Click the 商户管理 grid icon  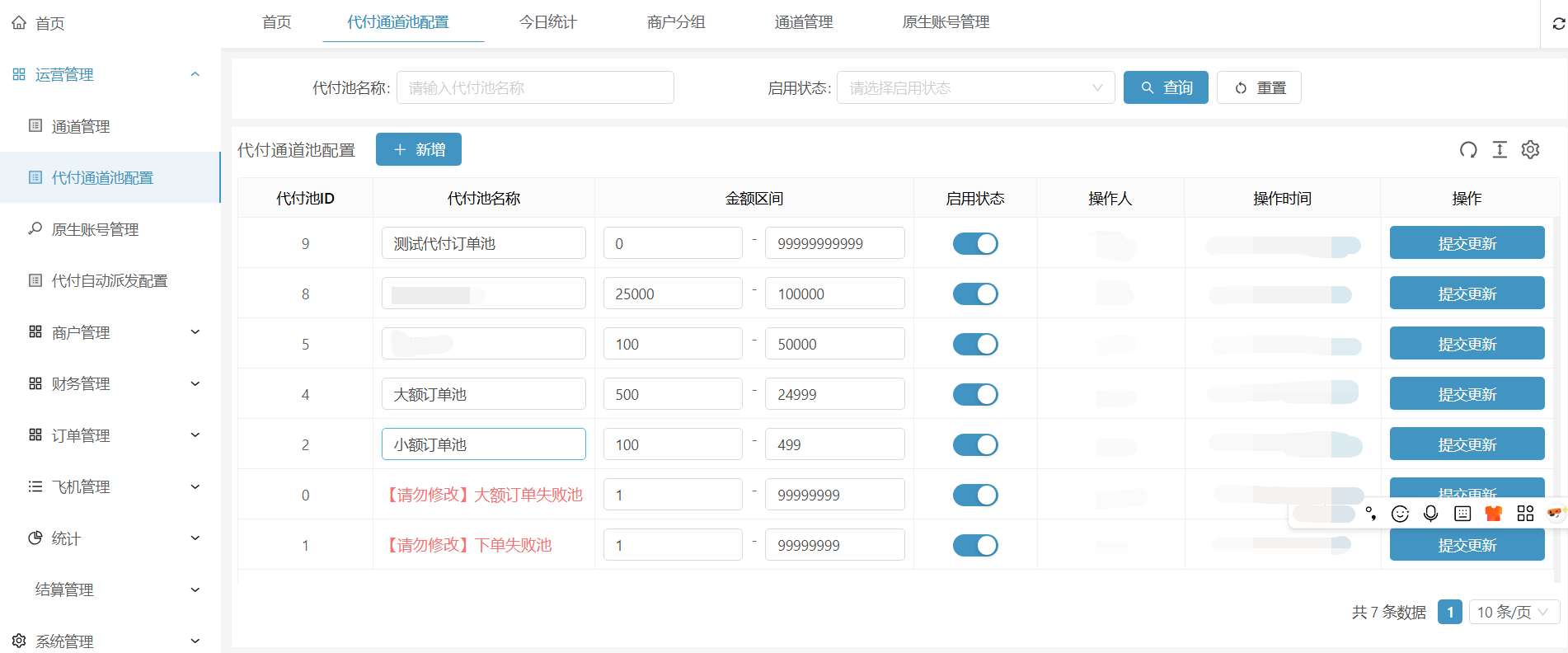35,331
